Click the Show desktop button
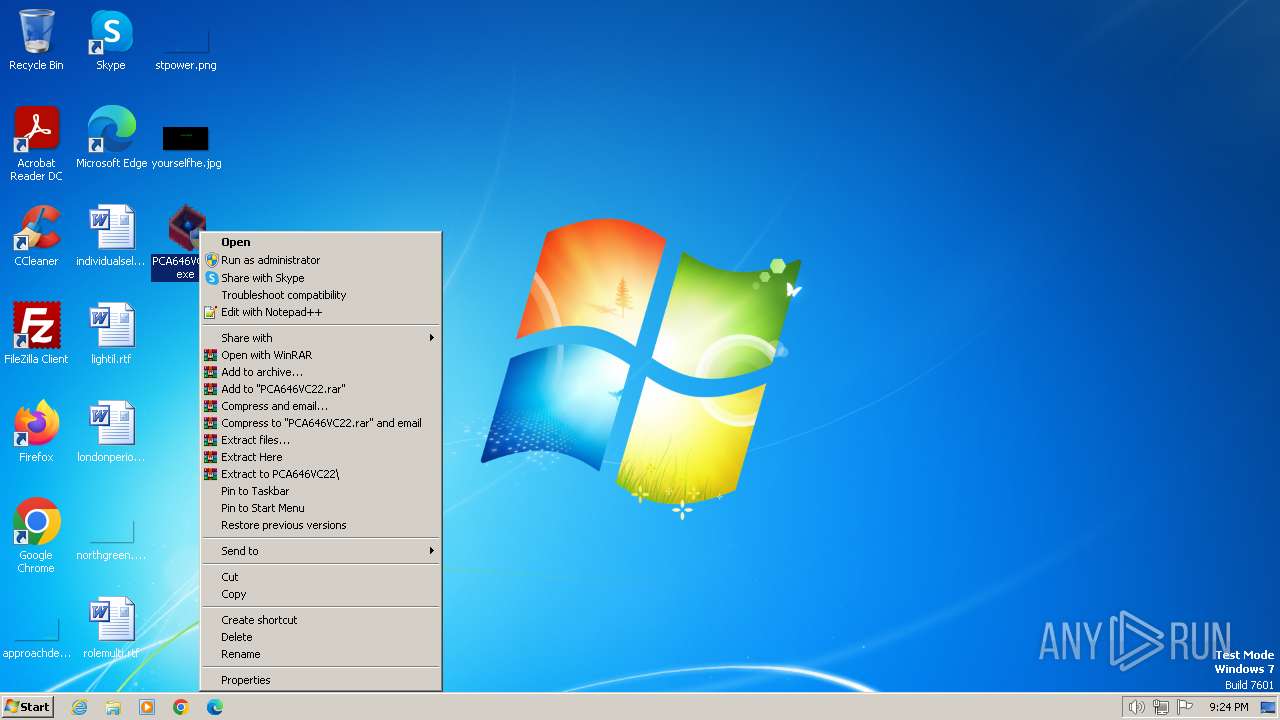 (x=1268, y=707)
